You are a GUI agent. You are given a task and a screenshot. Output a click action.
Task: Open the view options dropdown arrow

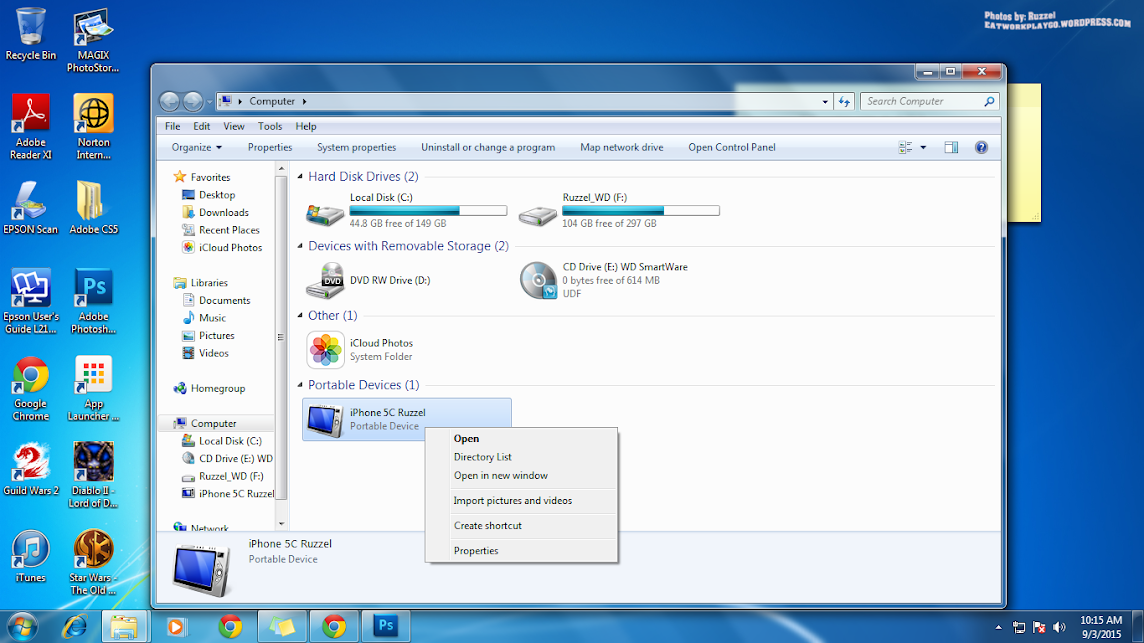tap(923, 147)
